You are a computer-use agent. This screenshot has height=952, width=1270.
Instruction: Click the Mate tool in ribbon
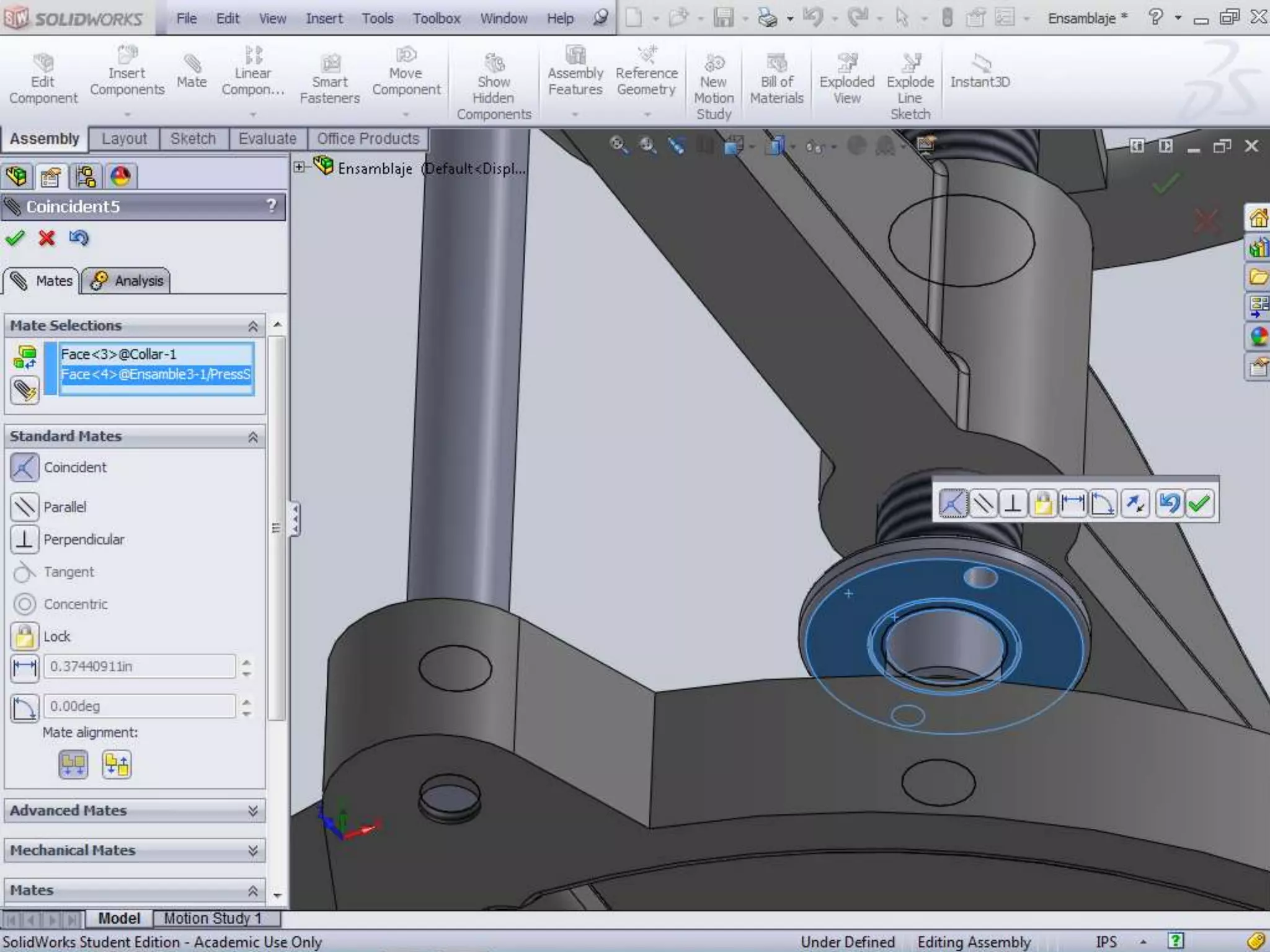click(x=191, y=71)
